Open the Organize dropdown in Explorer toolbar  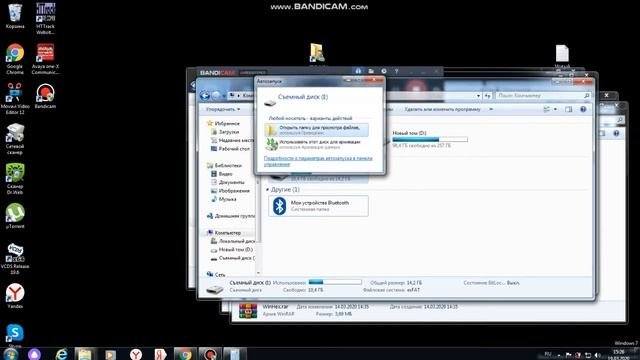[x=222, y=109]
